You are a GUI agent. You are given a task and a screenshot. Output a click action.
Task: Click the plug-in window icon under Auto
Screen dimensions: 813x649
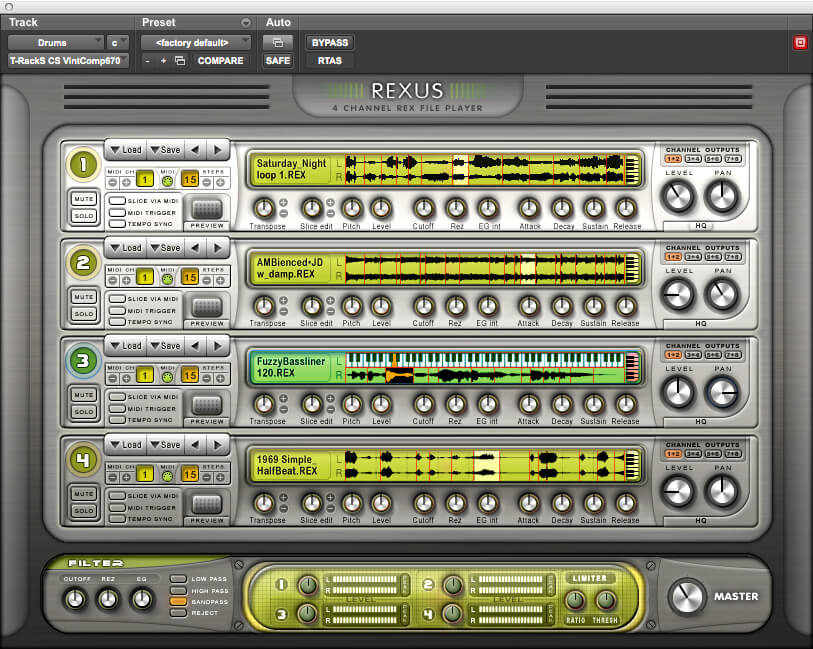278,43
